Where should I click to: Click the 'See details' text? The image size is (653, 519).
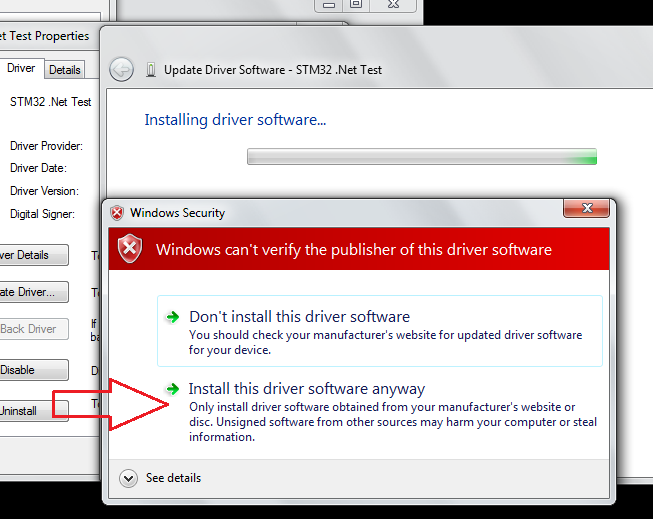[x=173, y=478]
